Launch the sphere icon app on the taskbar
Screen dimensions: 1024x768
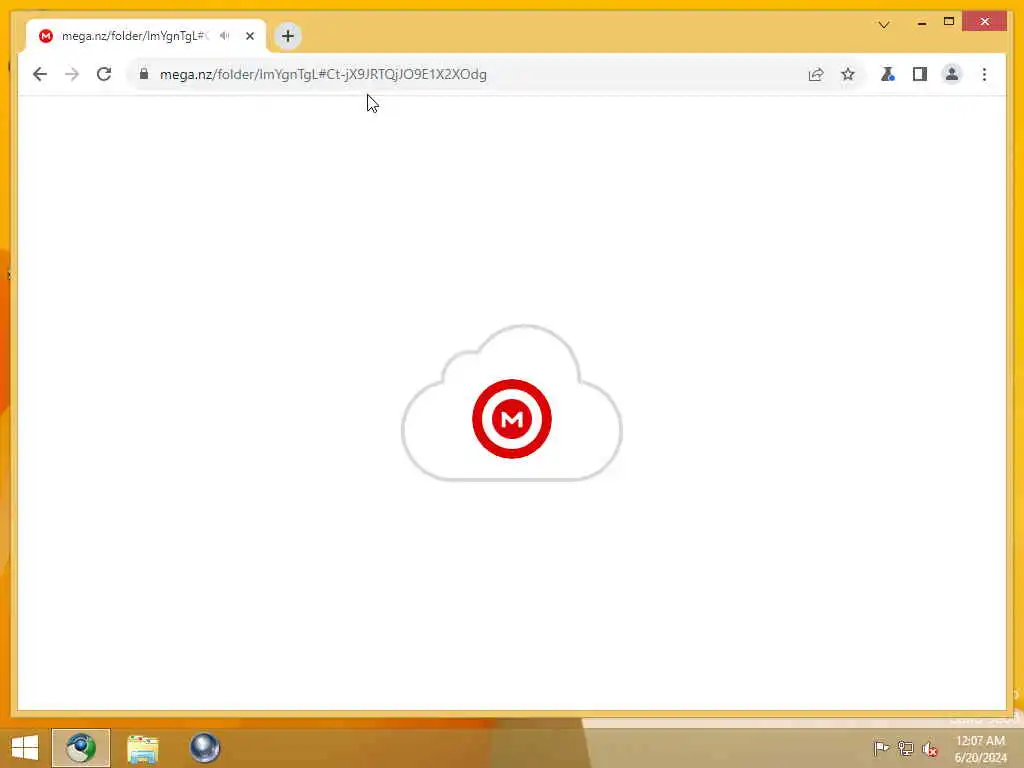(x=204, y=748)
